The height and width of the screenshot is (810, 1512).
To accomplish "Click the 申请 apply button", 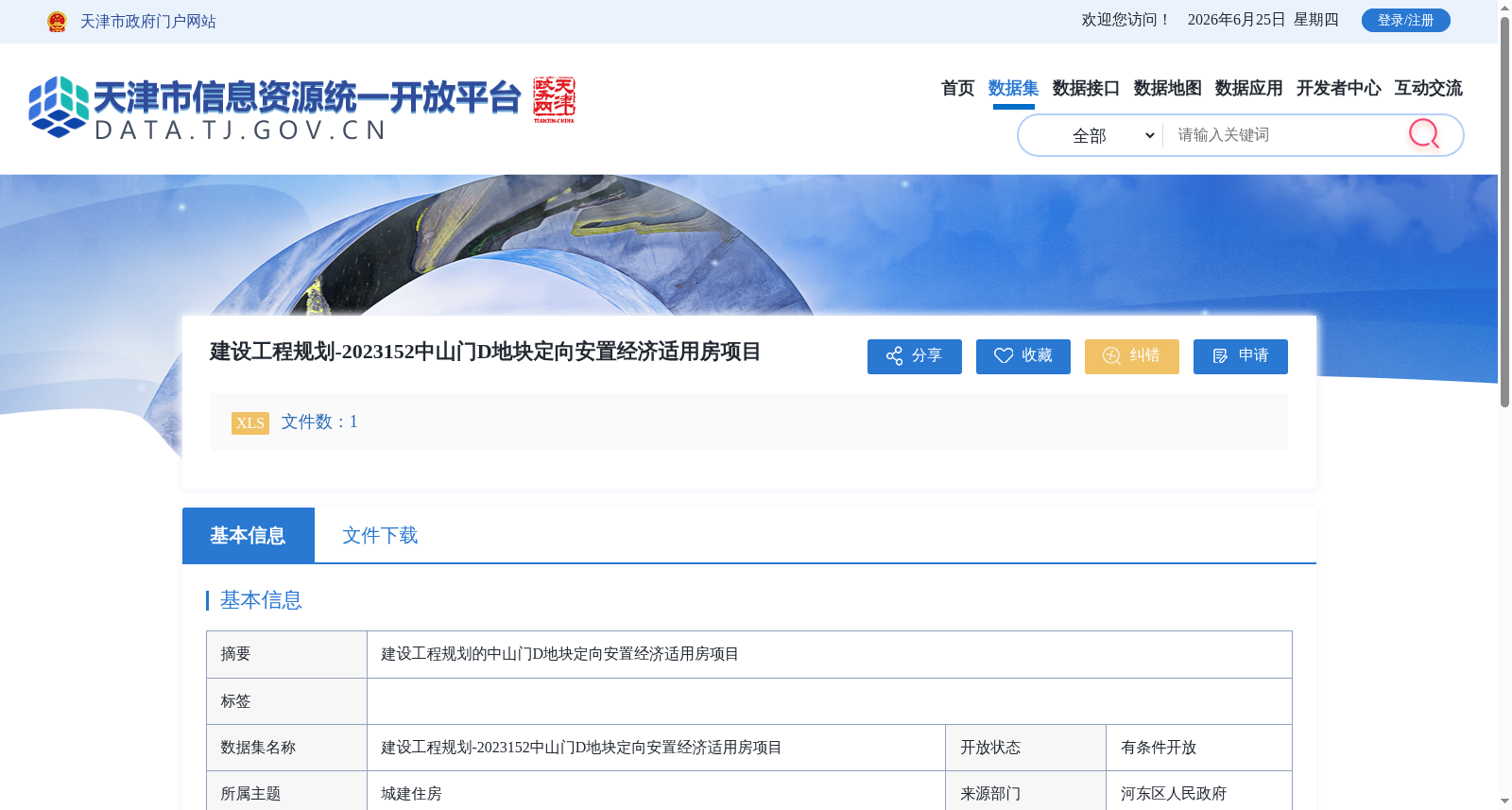I will [1241, 356].
